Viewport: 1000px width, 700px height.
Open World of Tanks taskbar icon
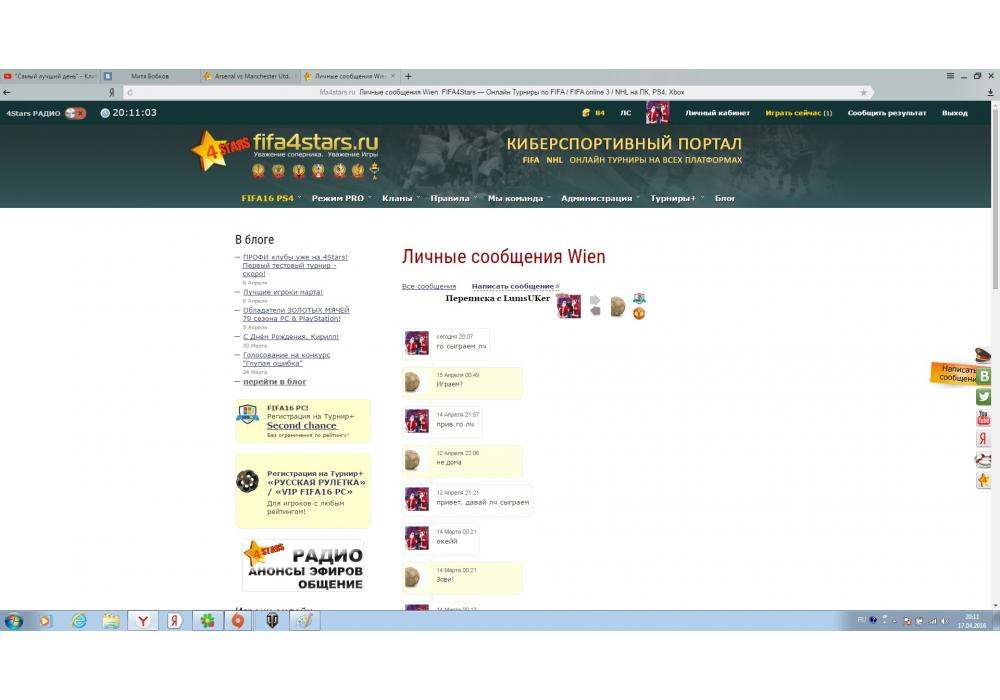[x=272, y=620]
